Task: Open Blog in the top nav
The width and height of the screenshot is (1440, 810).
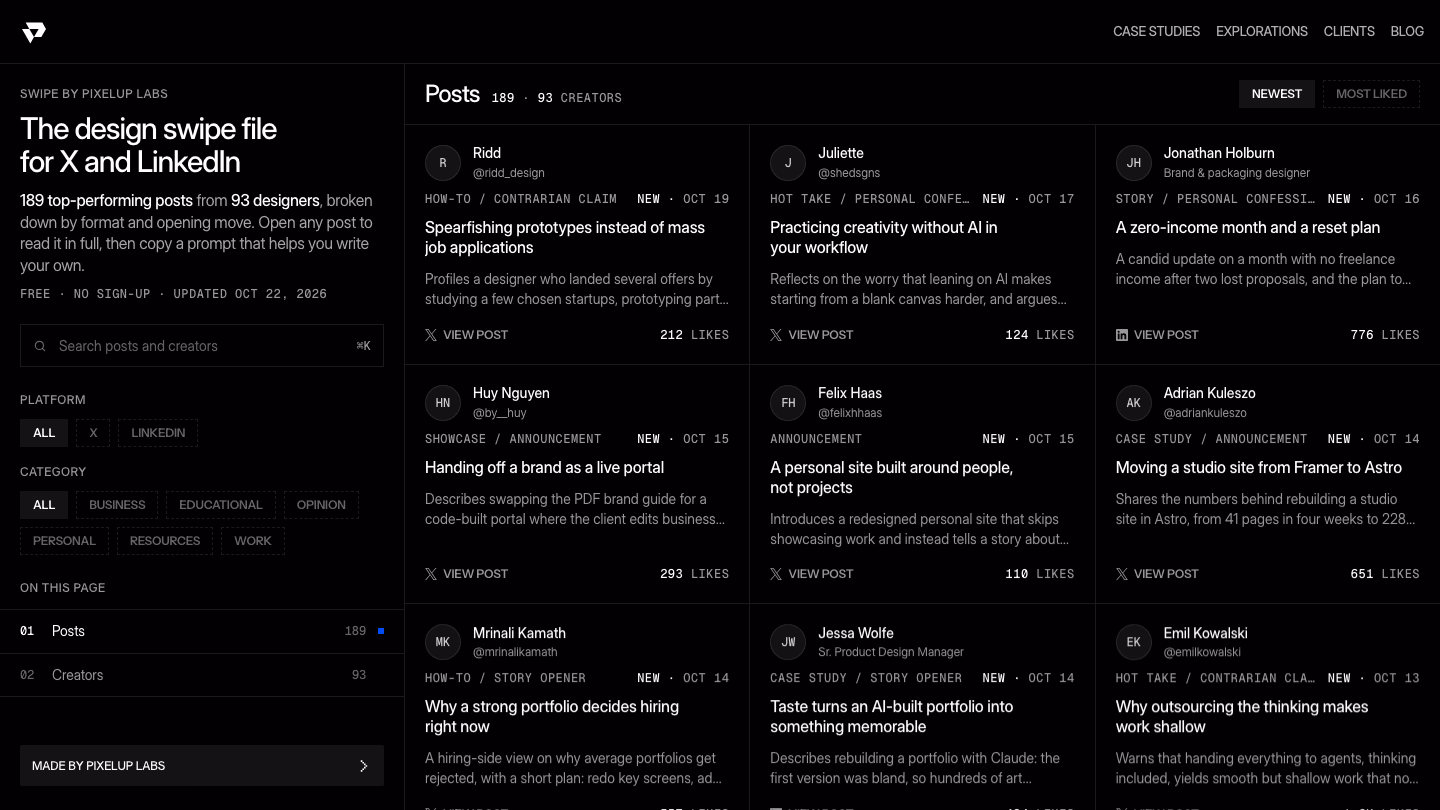Action: 1407,32
